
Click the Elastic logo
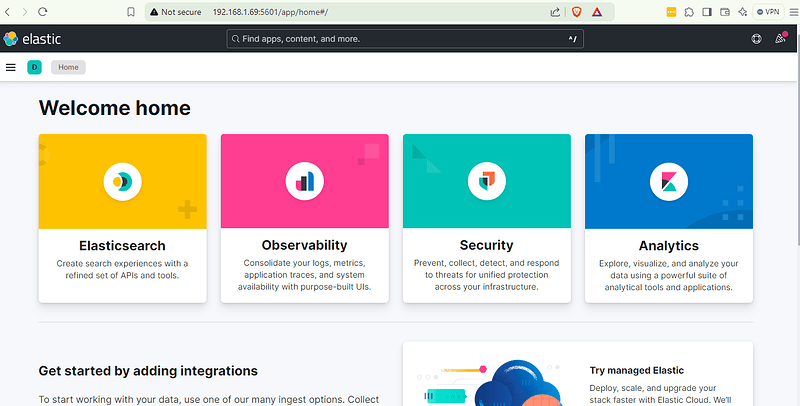pyautogui.click(x=32, y=39)
